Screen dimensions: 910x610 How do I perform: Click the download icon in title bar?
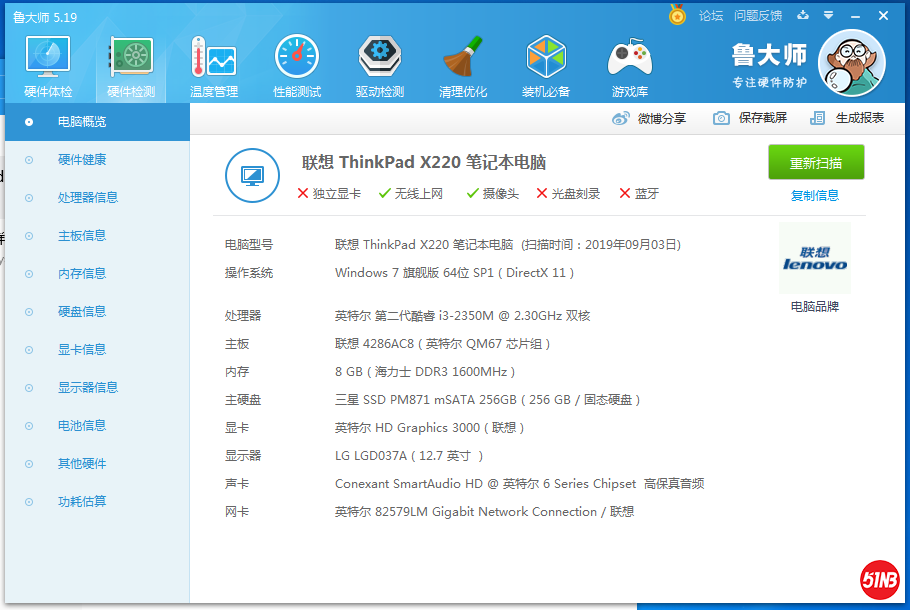803,16
